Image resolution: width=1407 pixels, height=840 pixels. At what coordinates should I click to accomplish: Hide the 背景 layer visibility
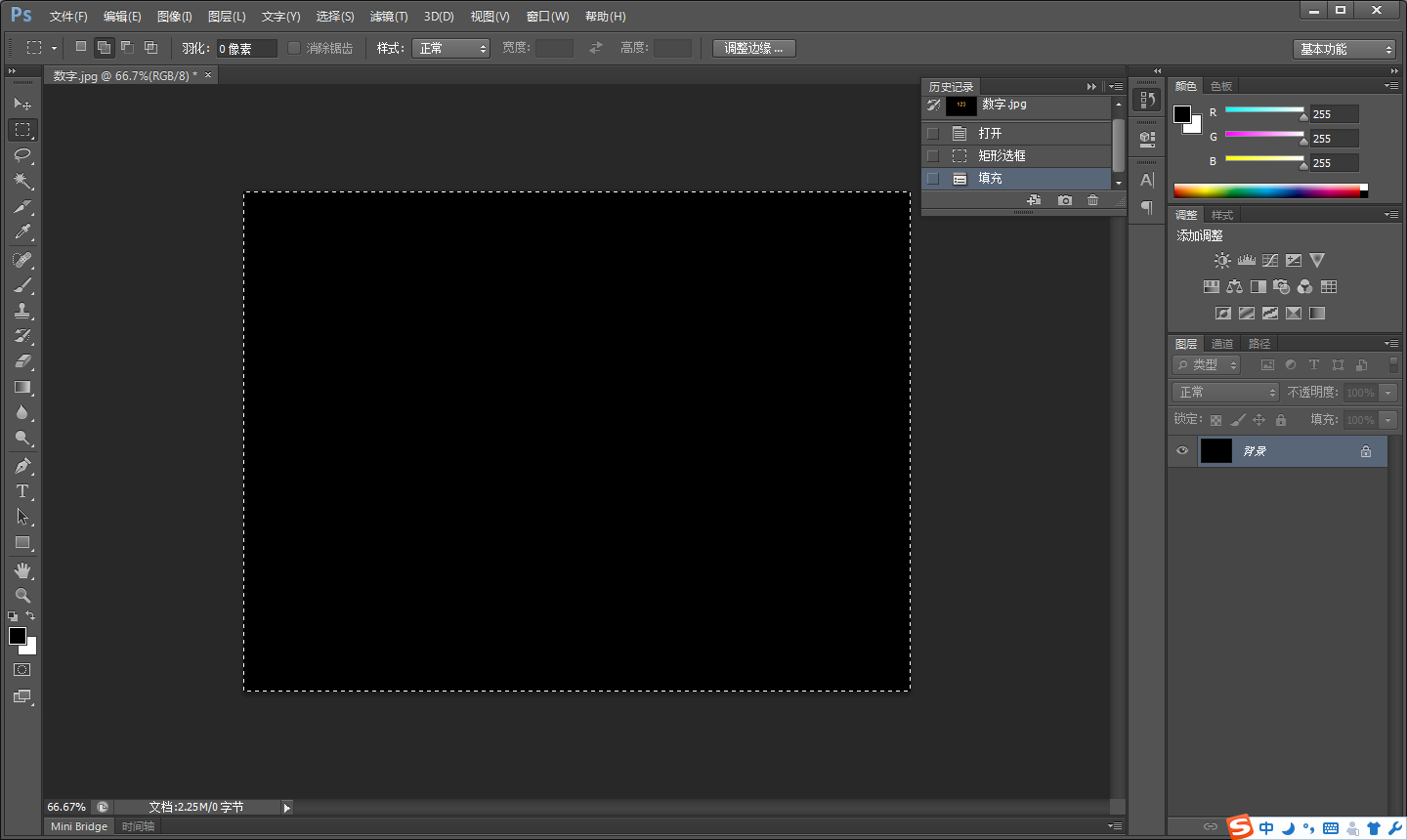point(1182,450)
